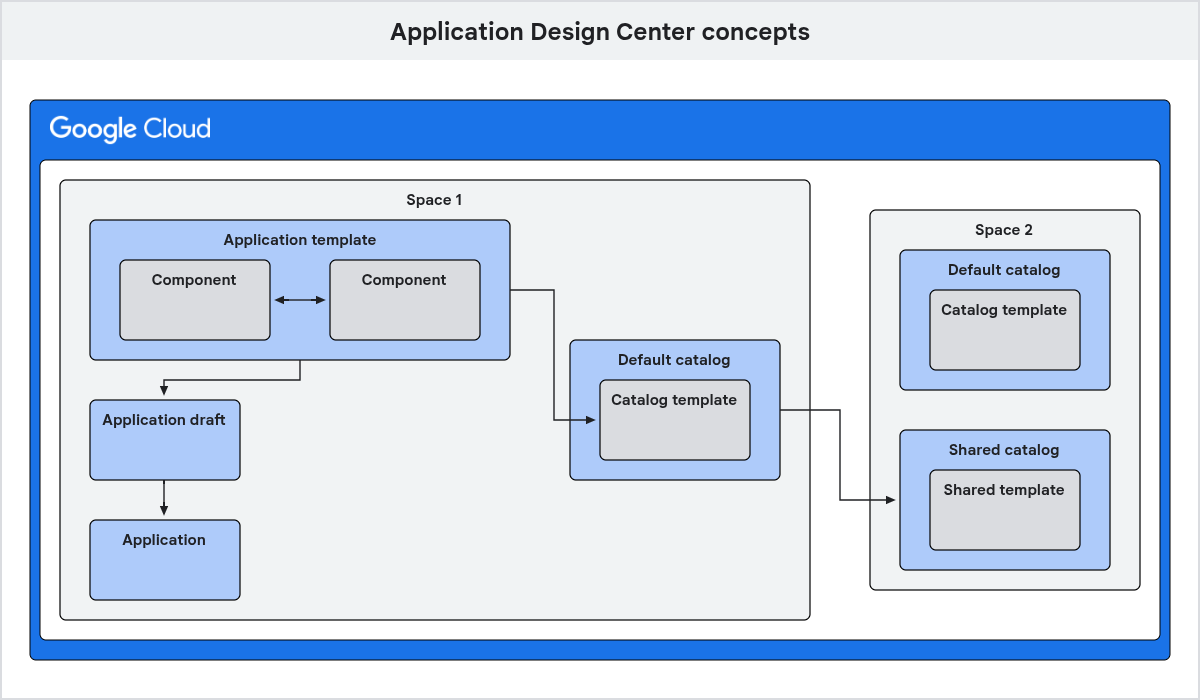
Task: Toggle the double-headed arrow between Components
Action: coord(299,298)
